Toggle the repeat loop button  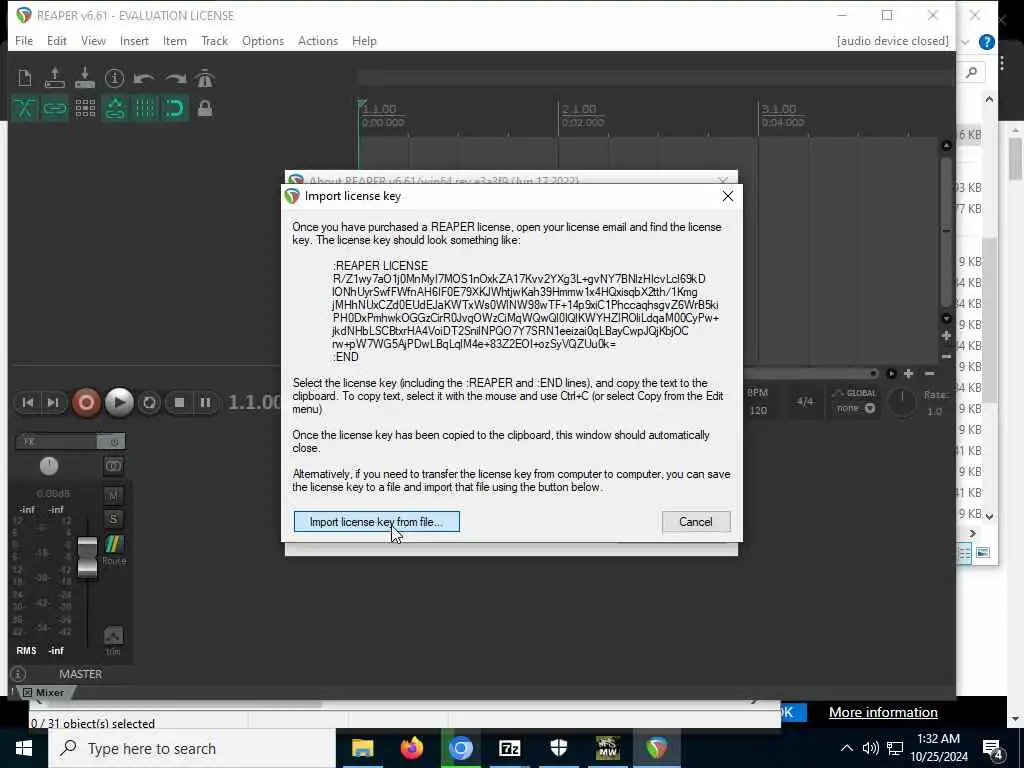pyautogui.click(x=150, y=402)
